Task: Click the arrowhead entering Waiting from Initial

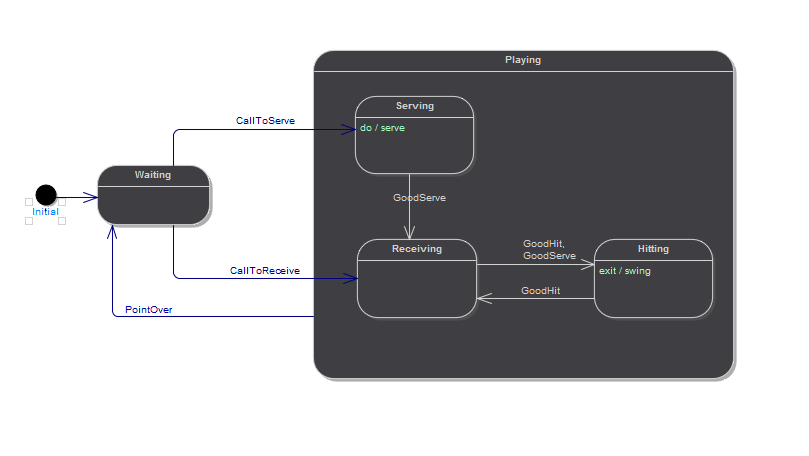Action: coord(91,198)
